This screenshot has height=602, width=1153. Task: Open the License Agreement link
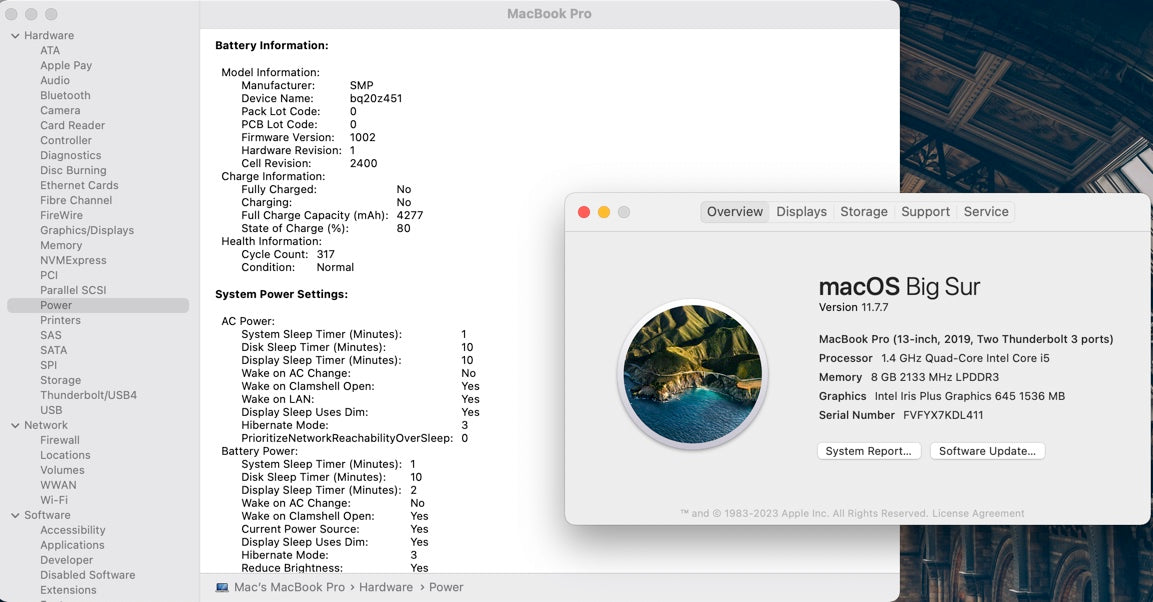pyautogui.click(x=977, y=514)
